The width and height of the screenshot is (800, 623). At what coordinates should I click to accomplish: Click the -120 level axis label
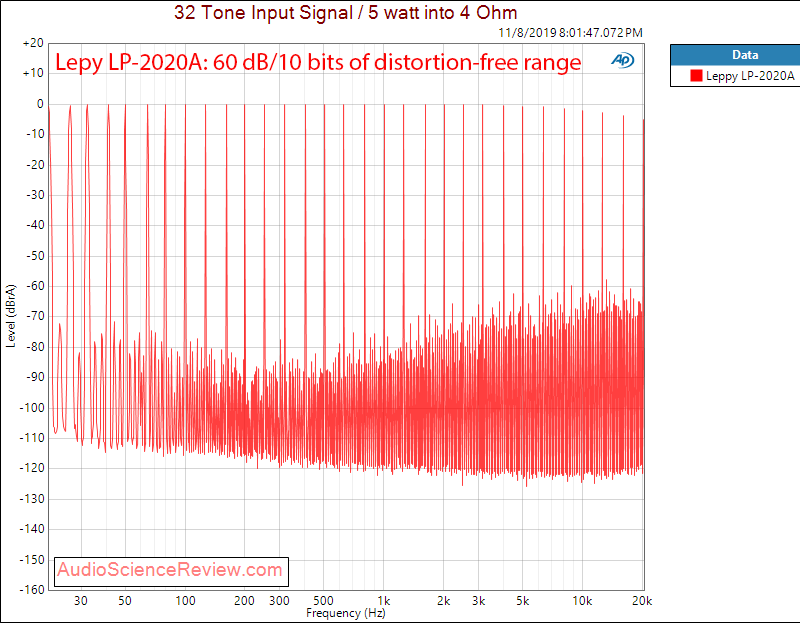(x=33, y=468)
